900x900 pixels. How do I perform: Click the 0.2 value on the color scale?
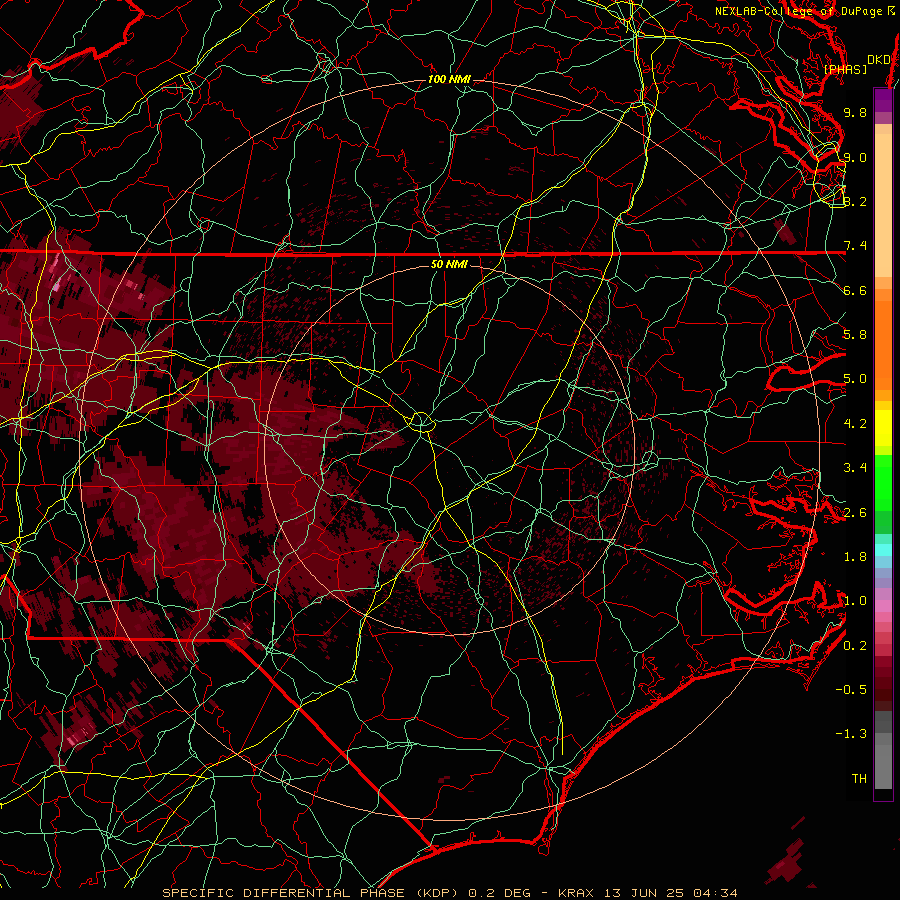tap(855, 646)
